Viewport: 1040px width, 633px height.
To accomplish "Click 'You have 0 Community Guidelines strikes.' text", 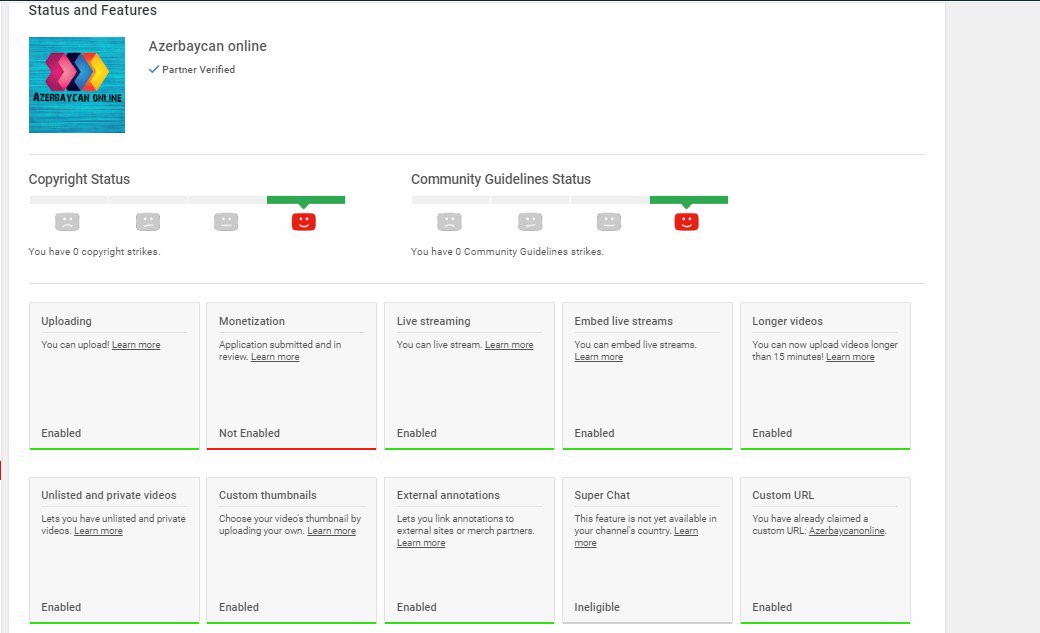I will (x=507, y=251).
